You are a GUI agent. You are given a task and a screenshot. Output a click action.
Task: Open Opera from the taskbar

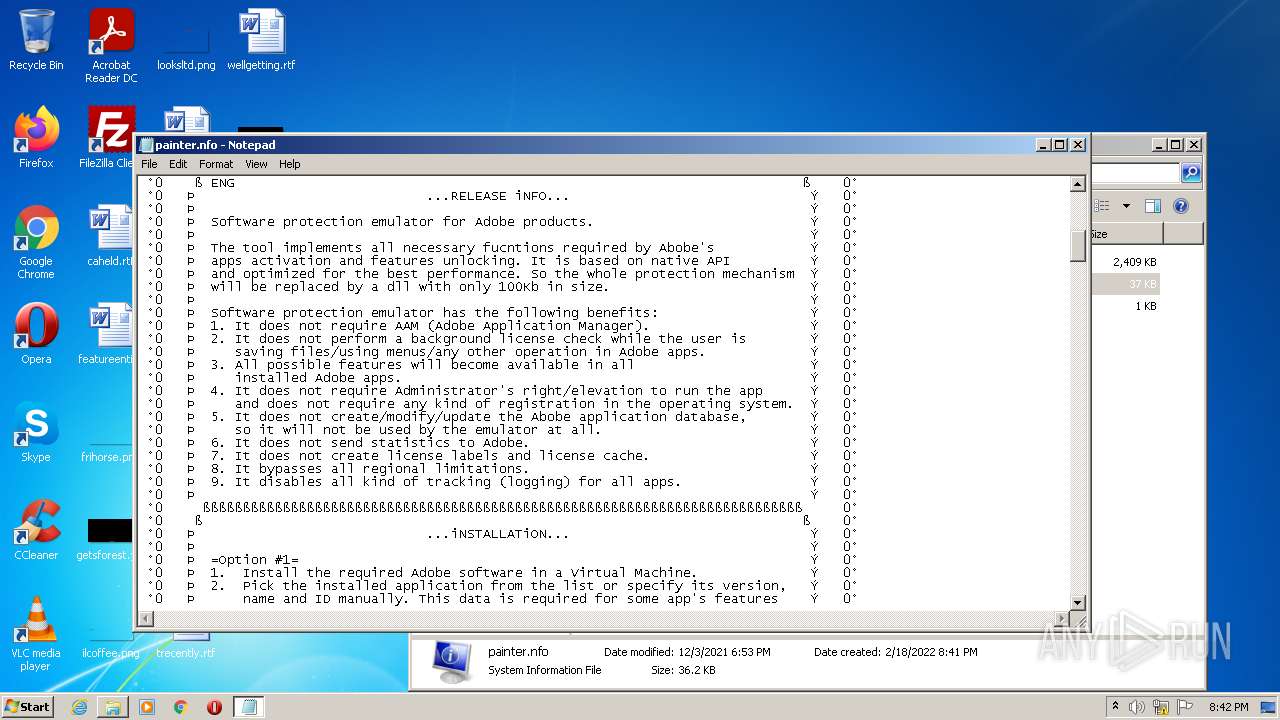tap(214, 707)
